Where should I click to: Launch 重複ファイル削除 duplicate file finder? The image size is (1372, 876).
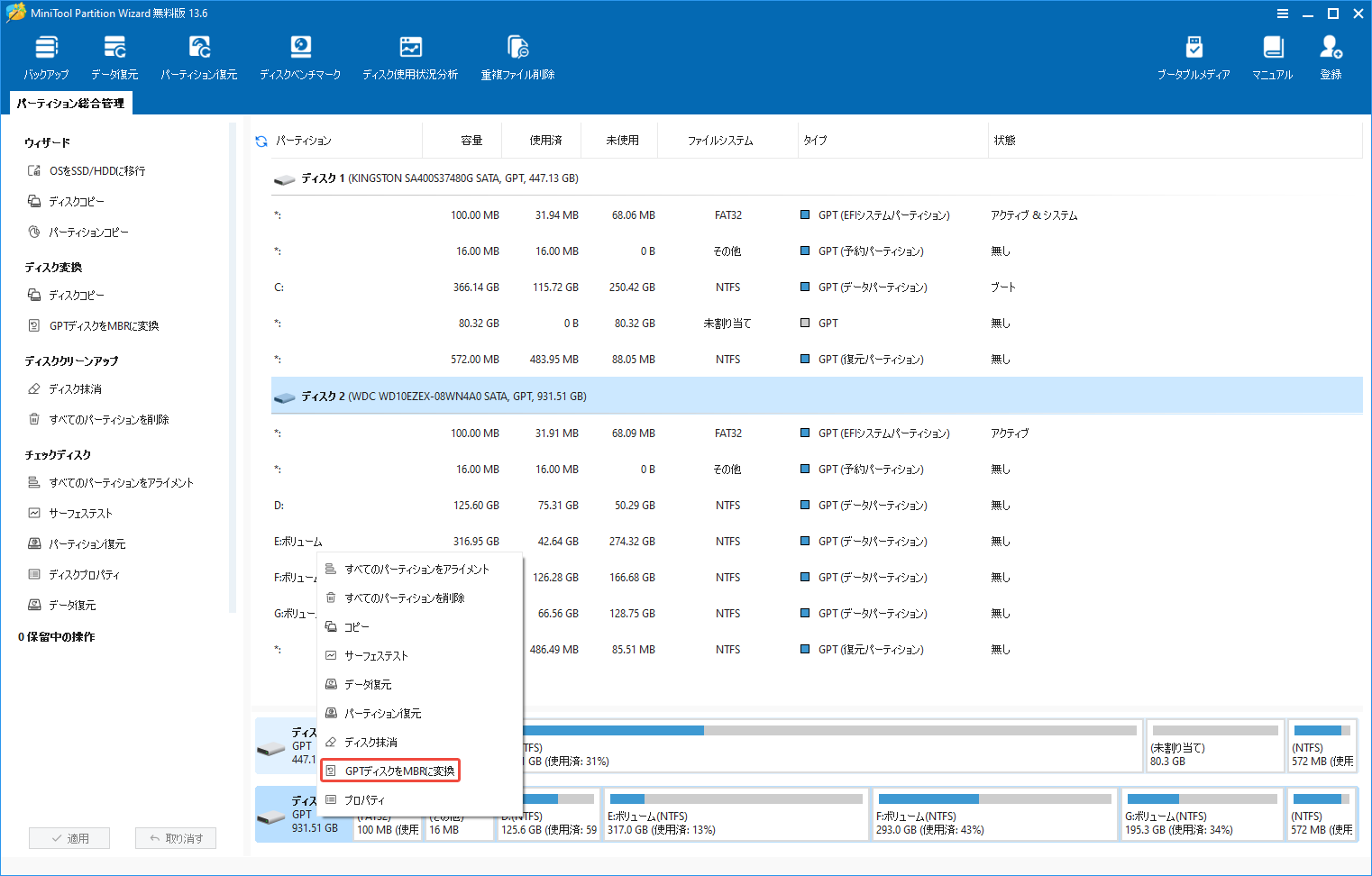click(517, 56)
